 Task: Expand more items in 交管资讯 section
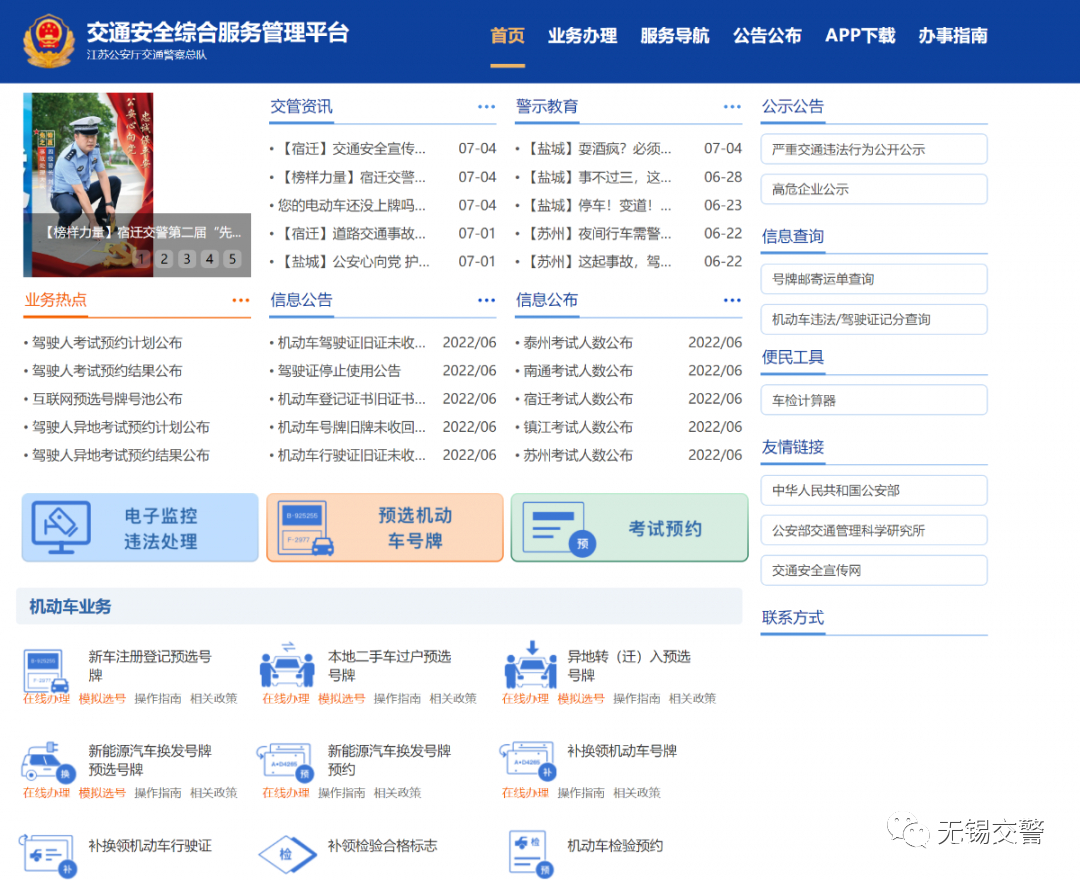point(486,107)
